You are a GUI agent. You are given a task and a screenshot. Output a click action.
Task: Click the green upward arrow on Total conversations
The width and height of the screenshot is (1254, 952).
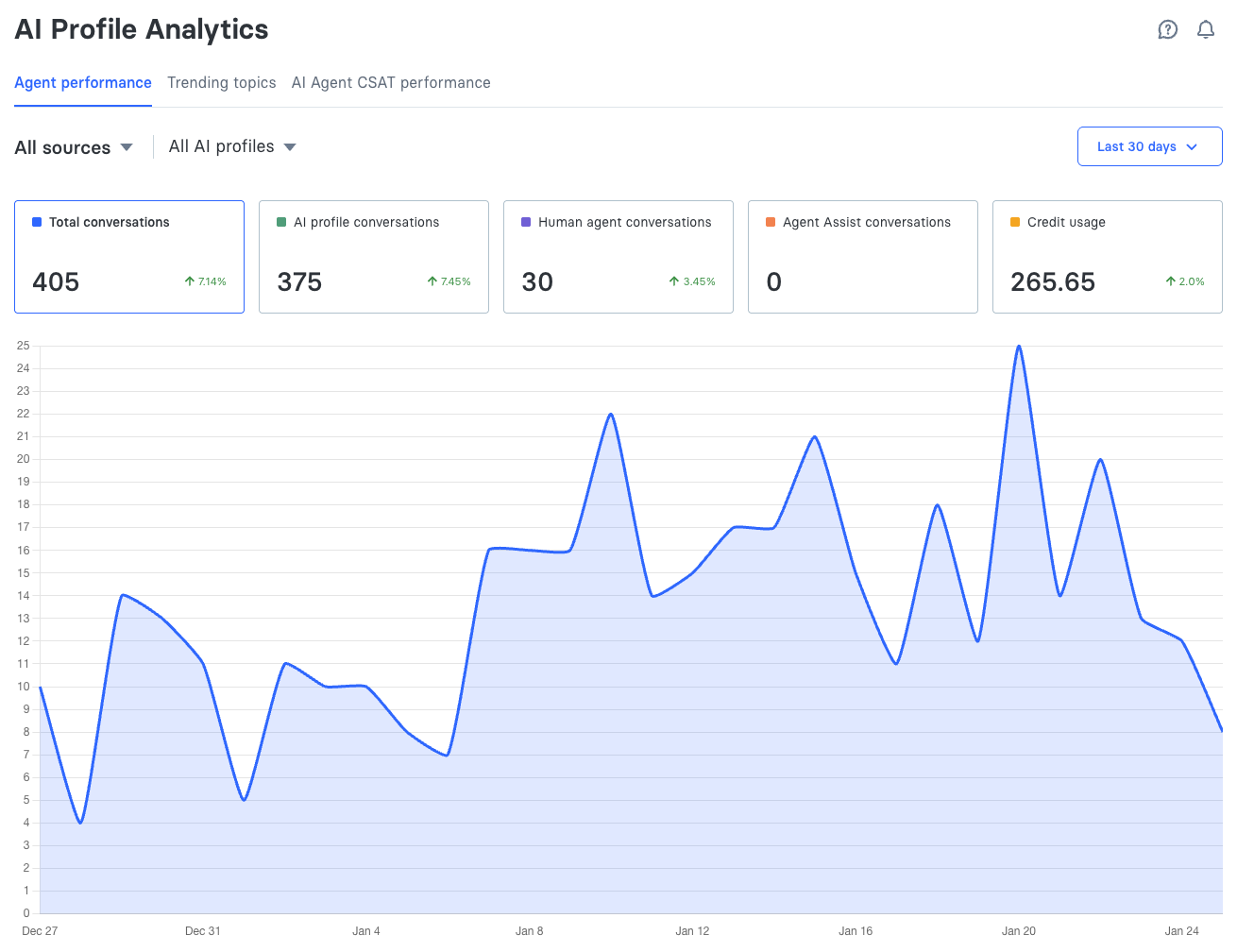click(x=190, y=281)
